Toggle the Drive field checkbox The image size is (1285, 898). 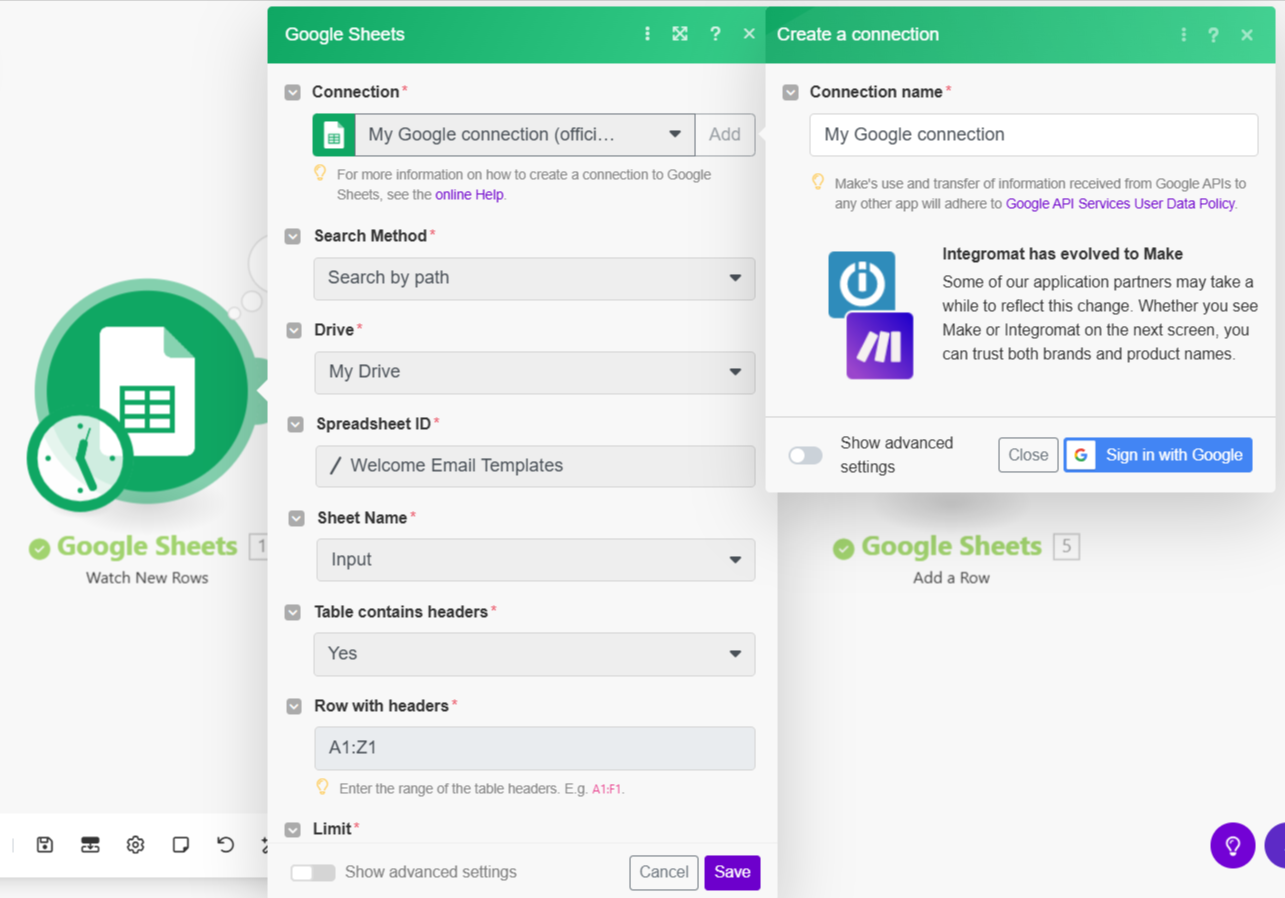(x=294, y=330)
